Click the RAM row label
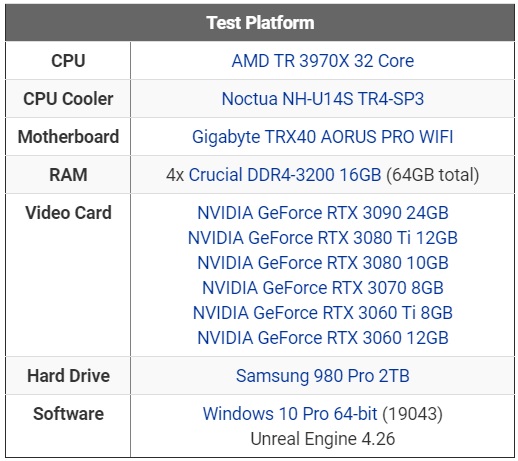This screenshot has width=518, height=461. point(68,175)
